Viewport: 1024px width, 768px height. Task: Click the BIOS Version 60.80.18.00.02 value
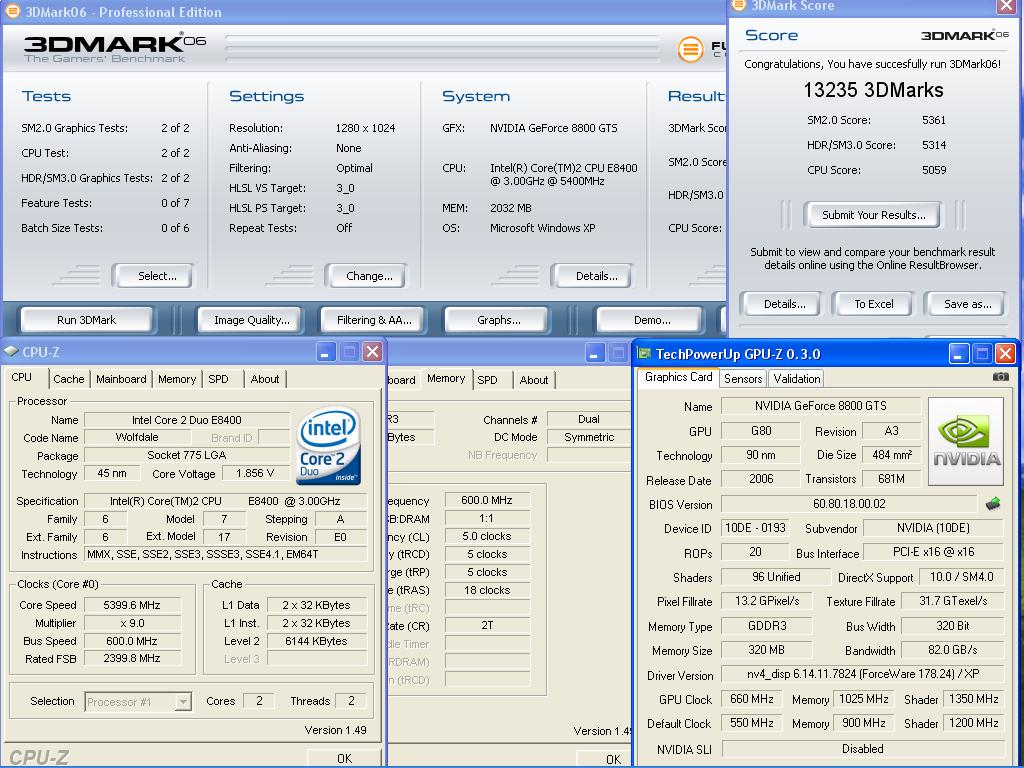pyautogui.click(x=849, y=504)
